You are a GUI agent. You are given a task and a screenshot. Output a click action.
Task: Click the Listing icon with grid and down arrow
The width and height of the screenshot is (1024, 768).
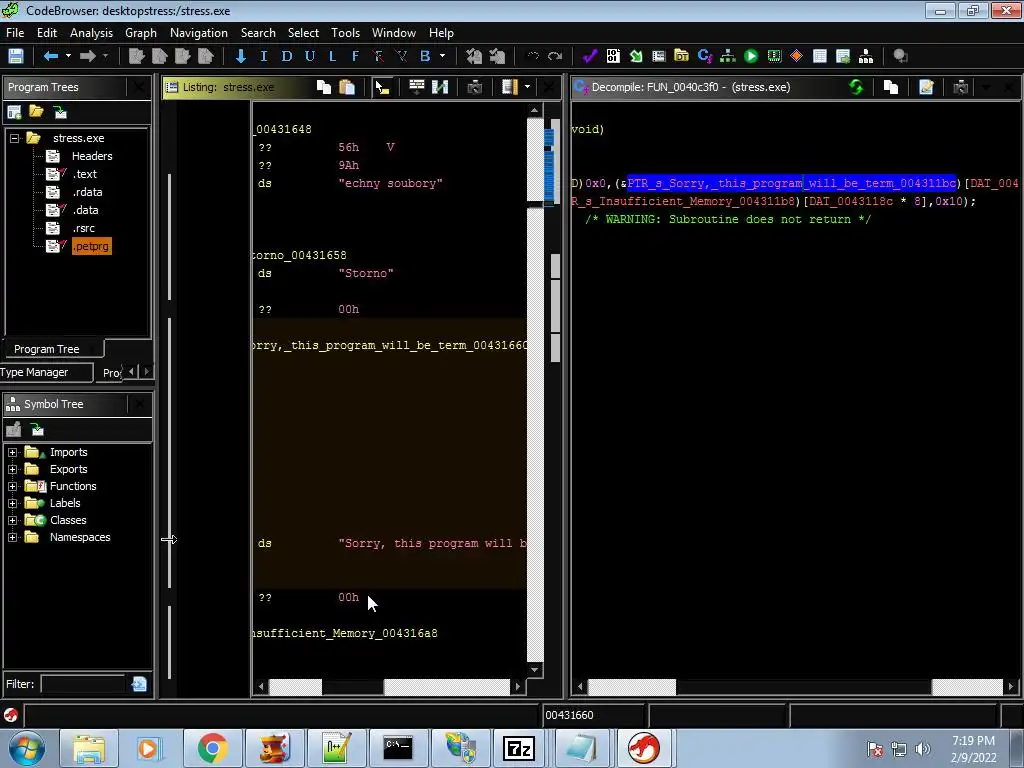click(x=417, y=87)
